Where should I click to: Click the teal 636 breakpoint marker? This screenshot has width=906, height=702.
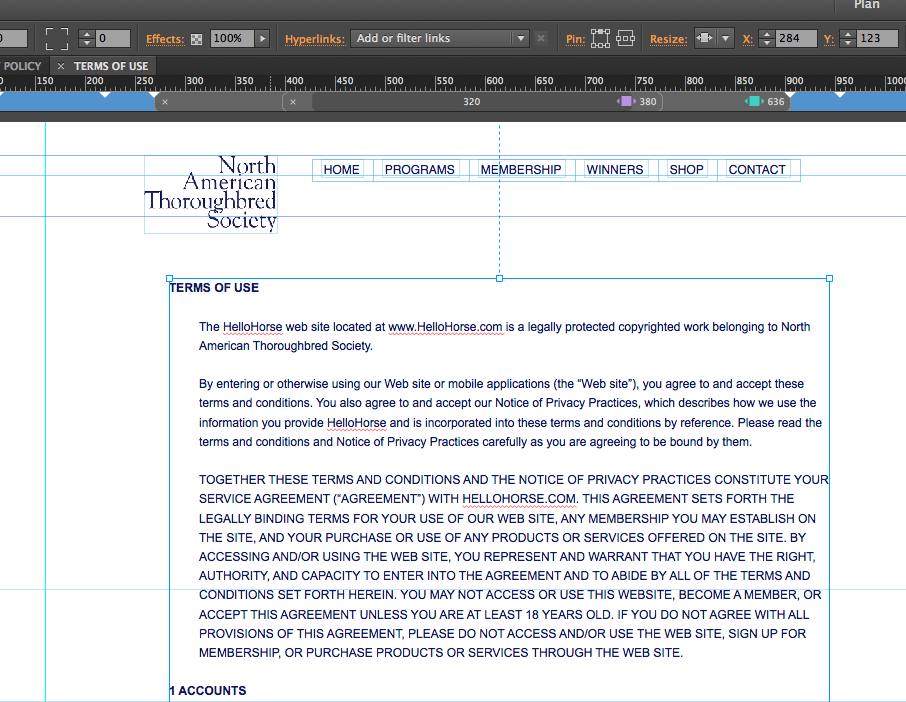[754, 102]
